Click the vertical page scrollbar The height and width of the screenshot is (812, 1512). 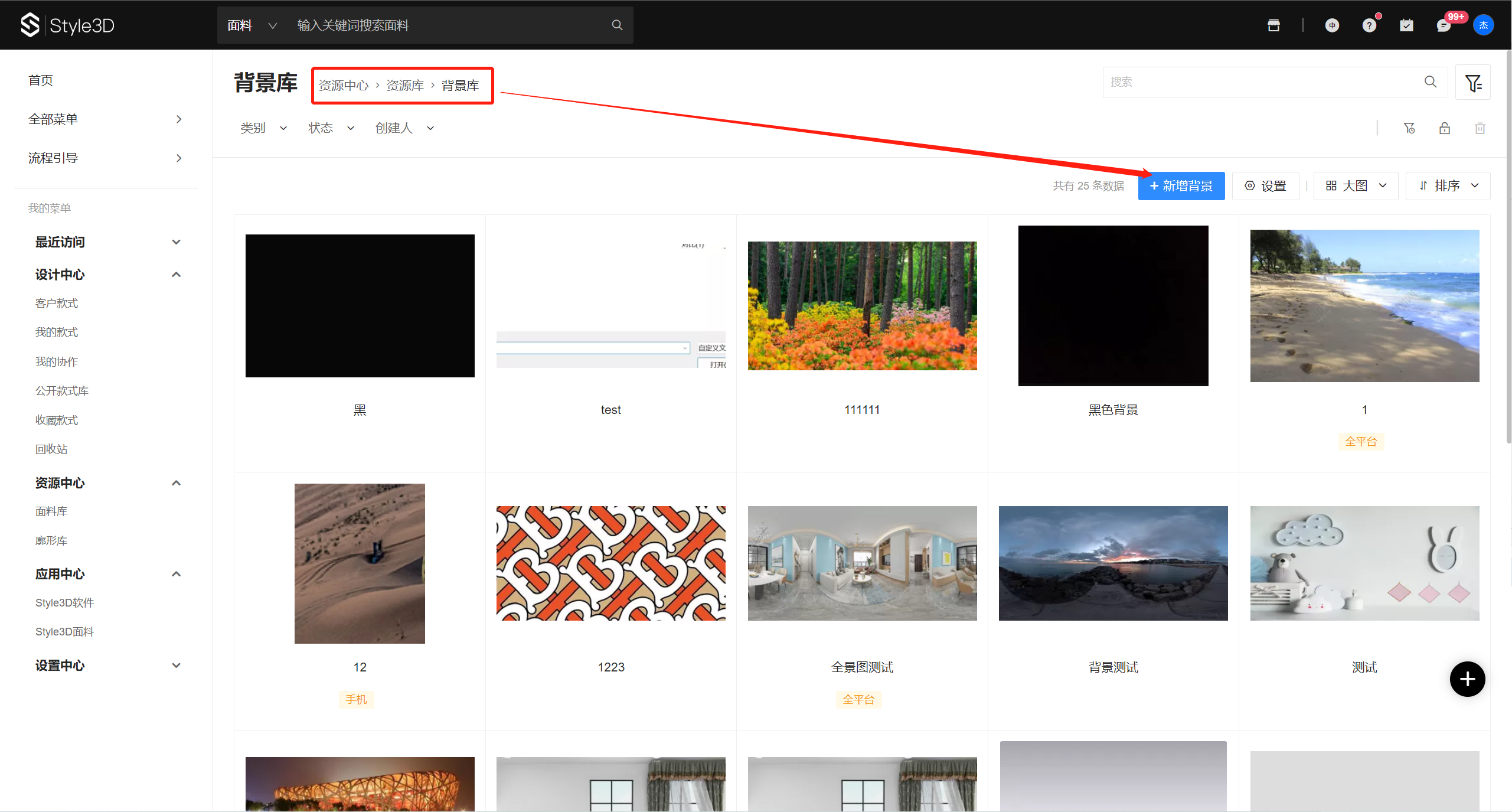[1508, 248]
